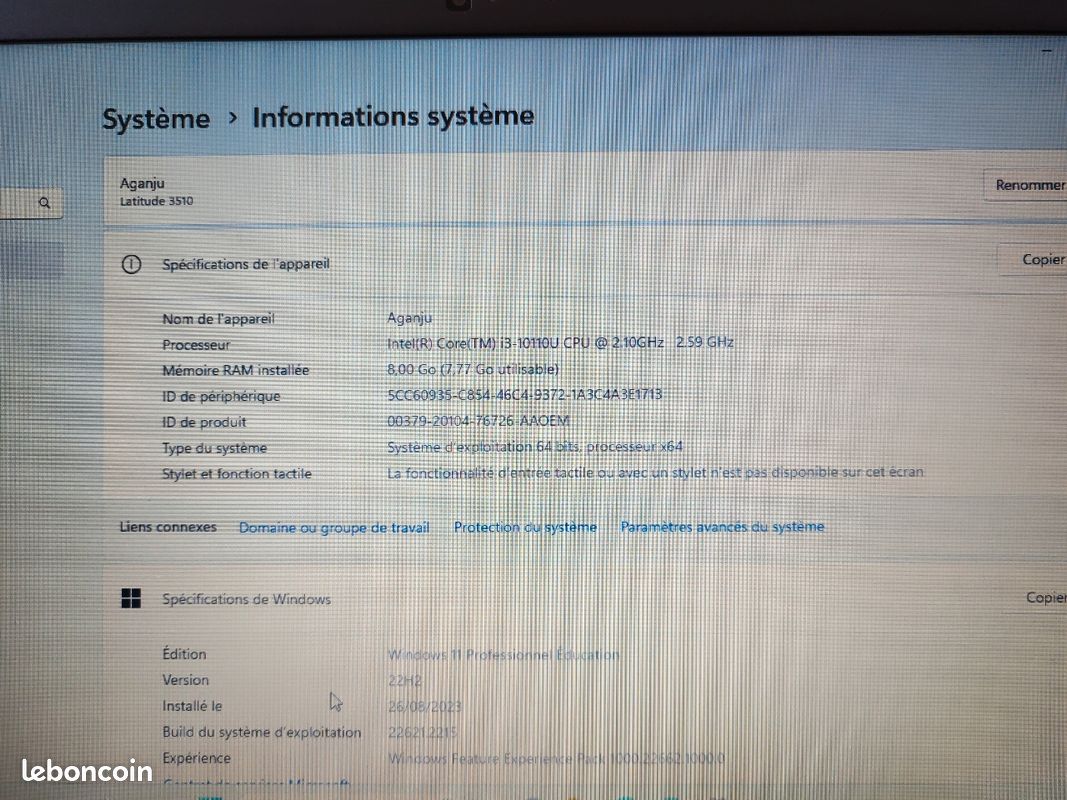This screenshot has height=800, width=1067.
Task: Click the Installé le label
Action: 192,706
